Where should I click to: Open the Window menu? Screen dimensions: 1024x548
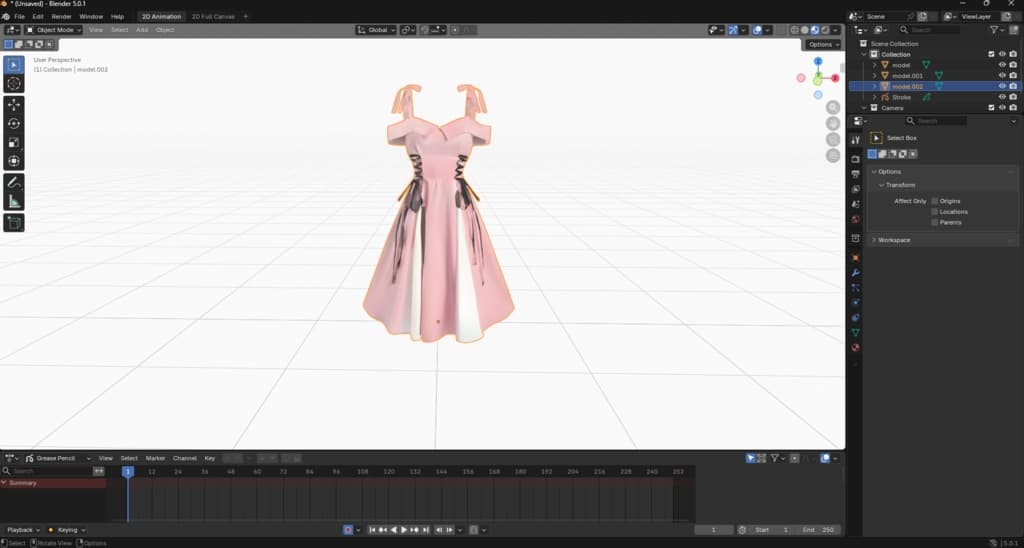(91, 16)
